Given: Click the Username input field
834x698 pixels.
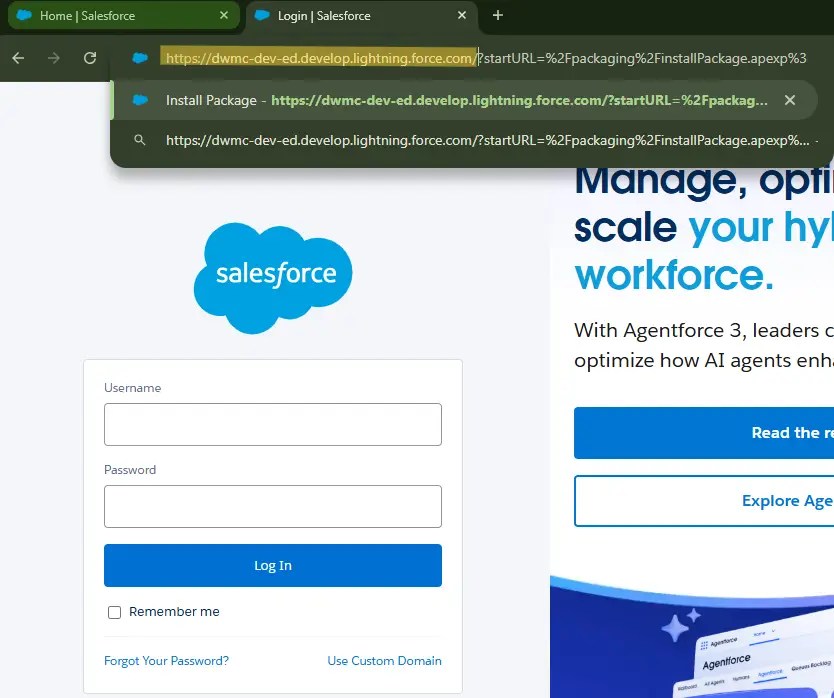Looking at the screenshot, I should [272, 424].
